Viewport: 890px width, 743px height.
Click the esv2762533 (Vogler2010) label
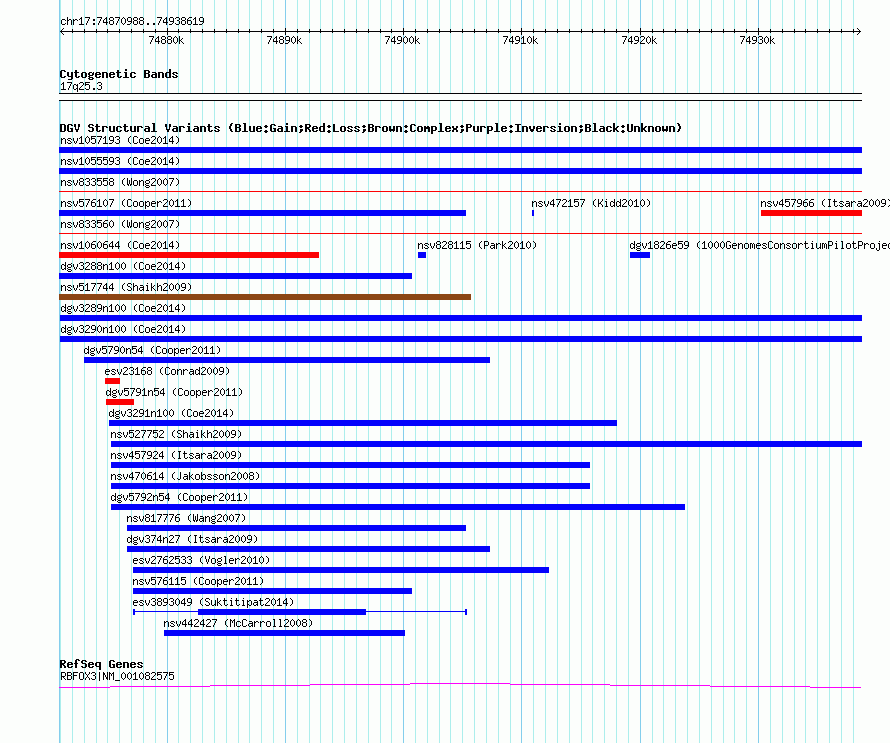click(201, 560)
